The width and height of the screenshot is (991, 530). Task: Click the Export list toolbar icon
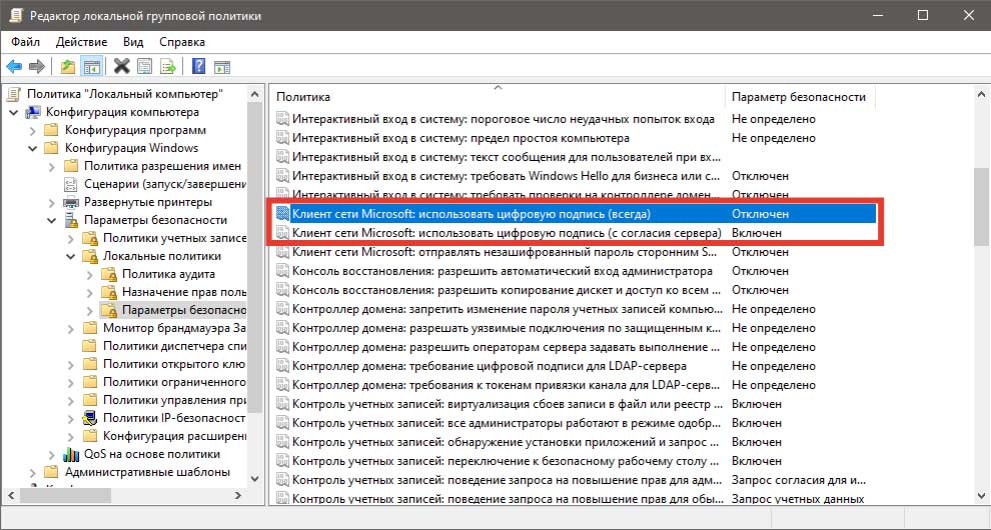point(169,67)
